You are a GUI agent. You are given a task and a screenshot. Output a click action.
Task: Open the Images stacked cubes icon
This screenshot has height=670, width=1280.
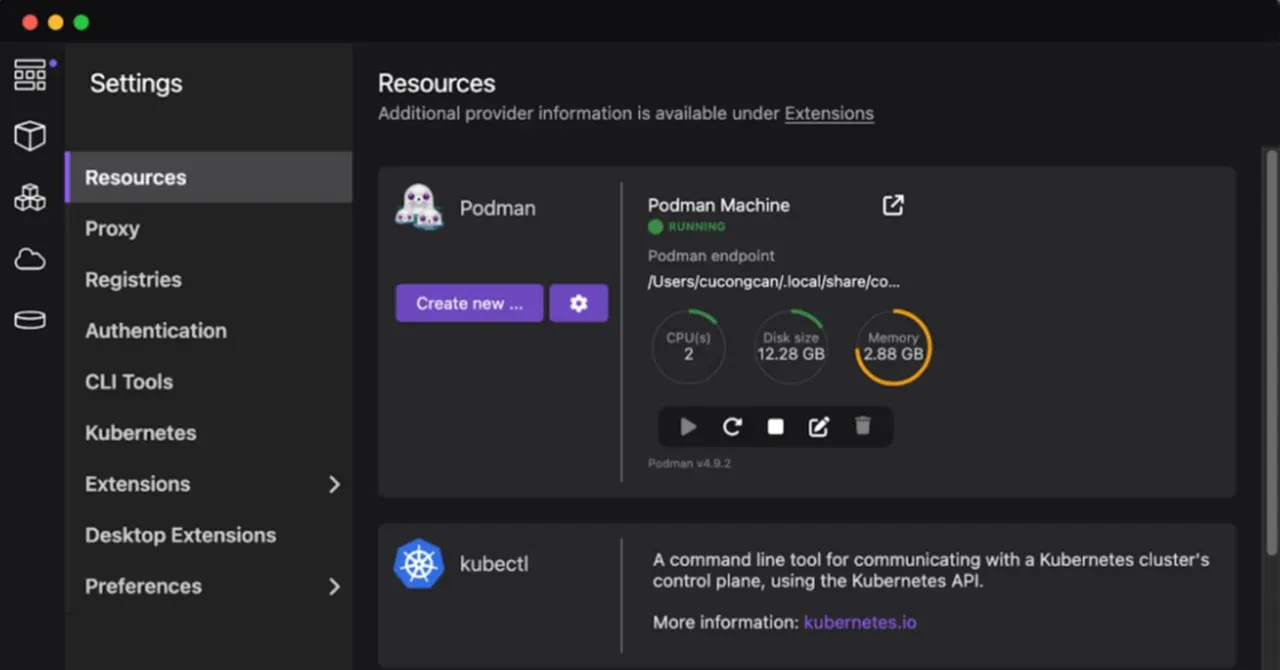30,197
